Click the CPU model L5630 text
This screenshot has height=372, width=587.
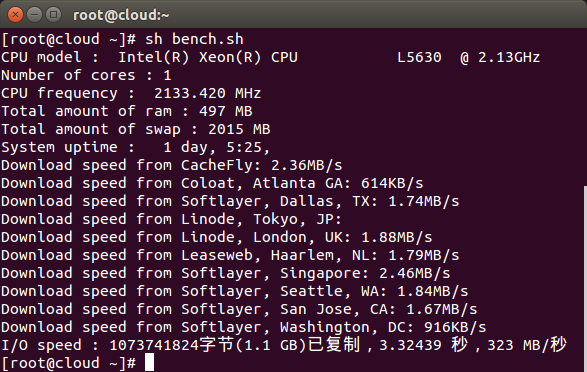419,57
